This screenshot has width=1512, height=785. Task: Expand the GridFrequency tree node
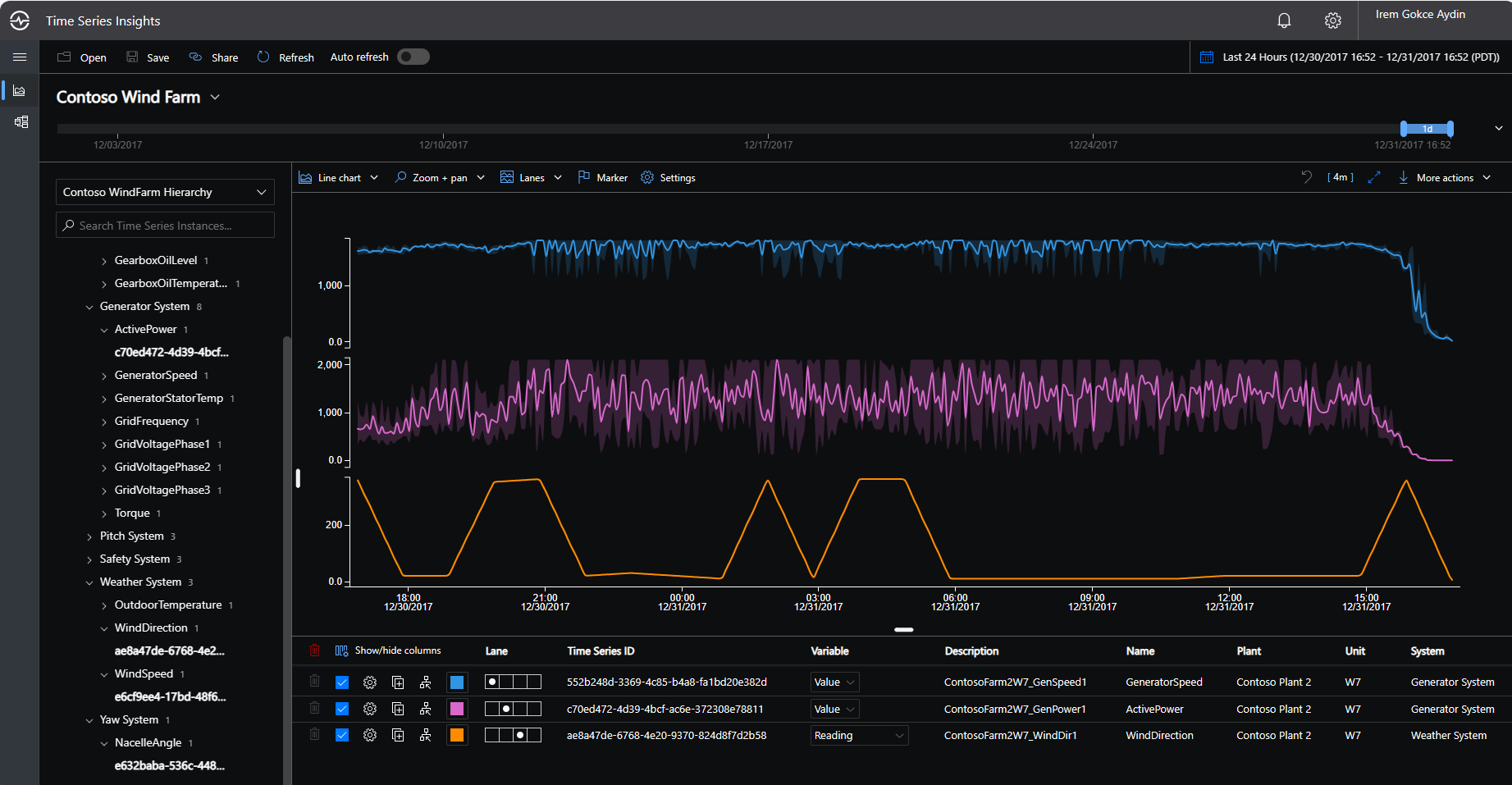(104, 422)
